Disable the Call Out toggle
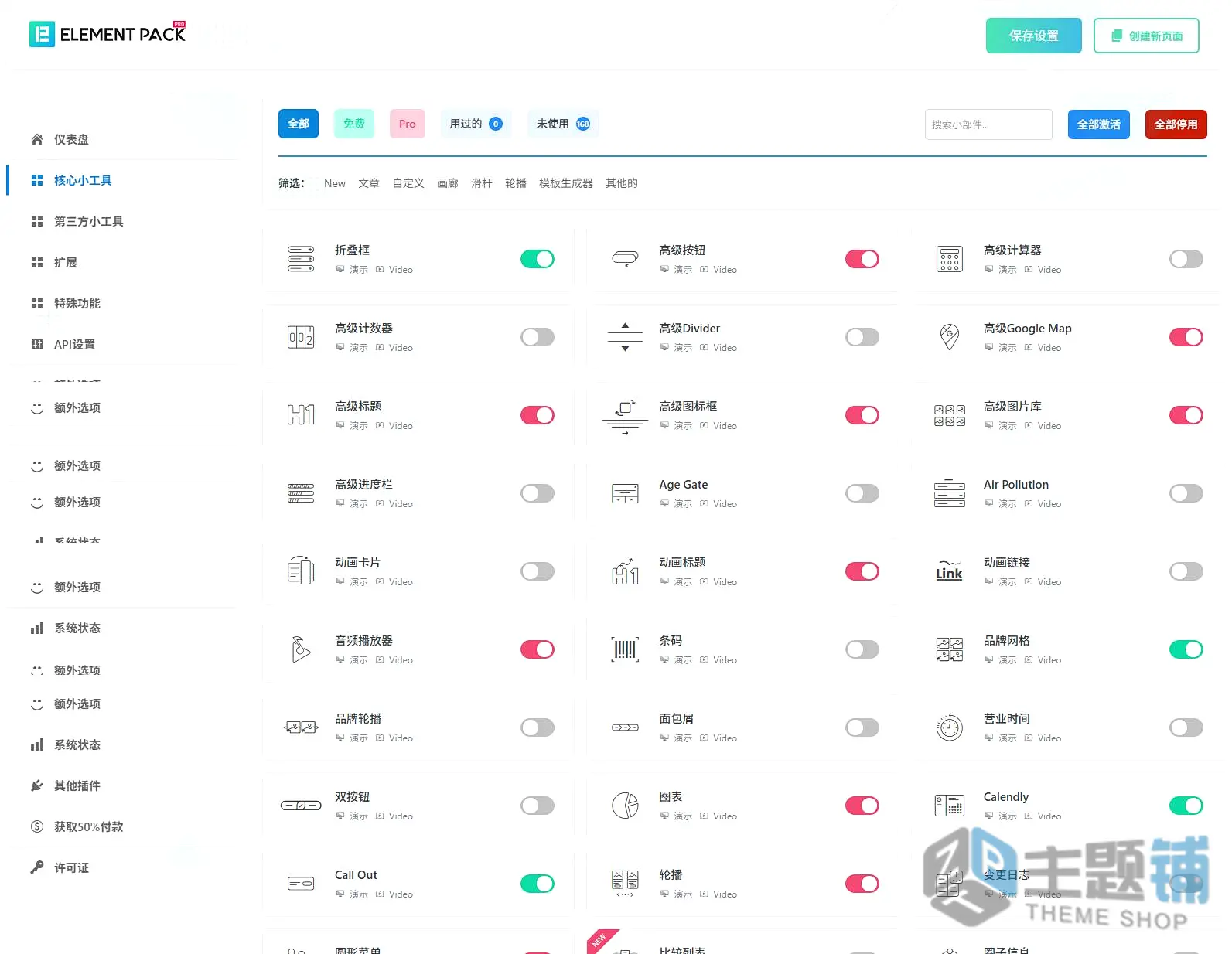The width and height of the screenshot is (1232, 954). pos(538,884)
